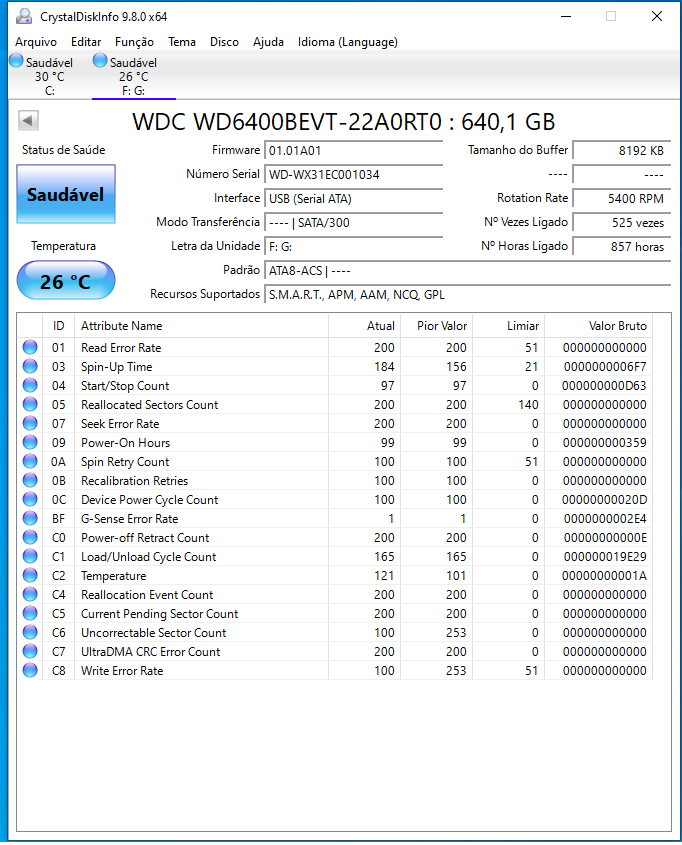682x845 pixels.
Task: Select the F: G: drive health orb
Action: click(x=100, y=61)
